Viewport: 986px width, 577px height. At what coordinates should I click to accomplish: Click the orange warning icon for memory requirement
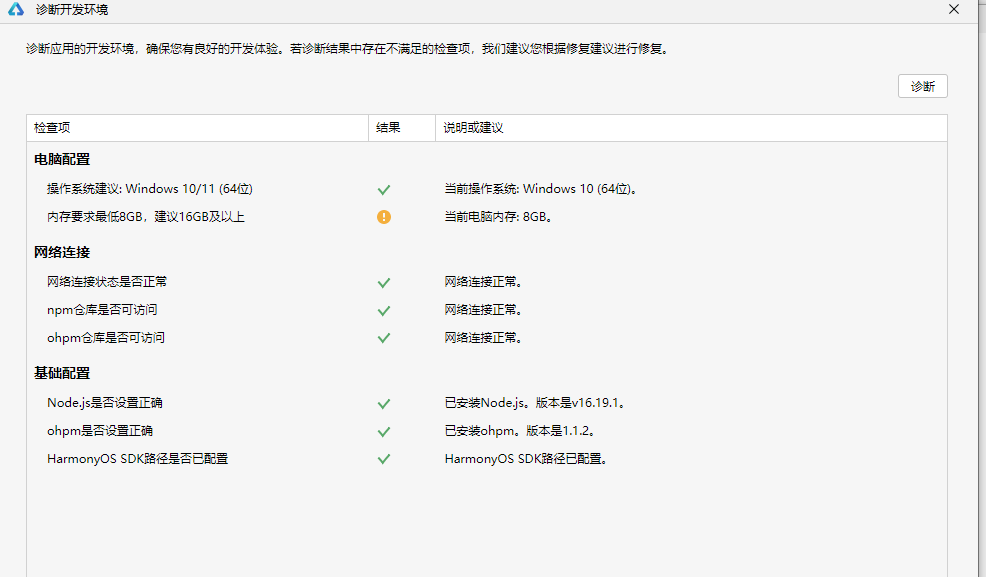point(384,217)
